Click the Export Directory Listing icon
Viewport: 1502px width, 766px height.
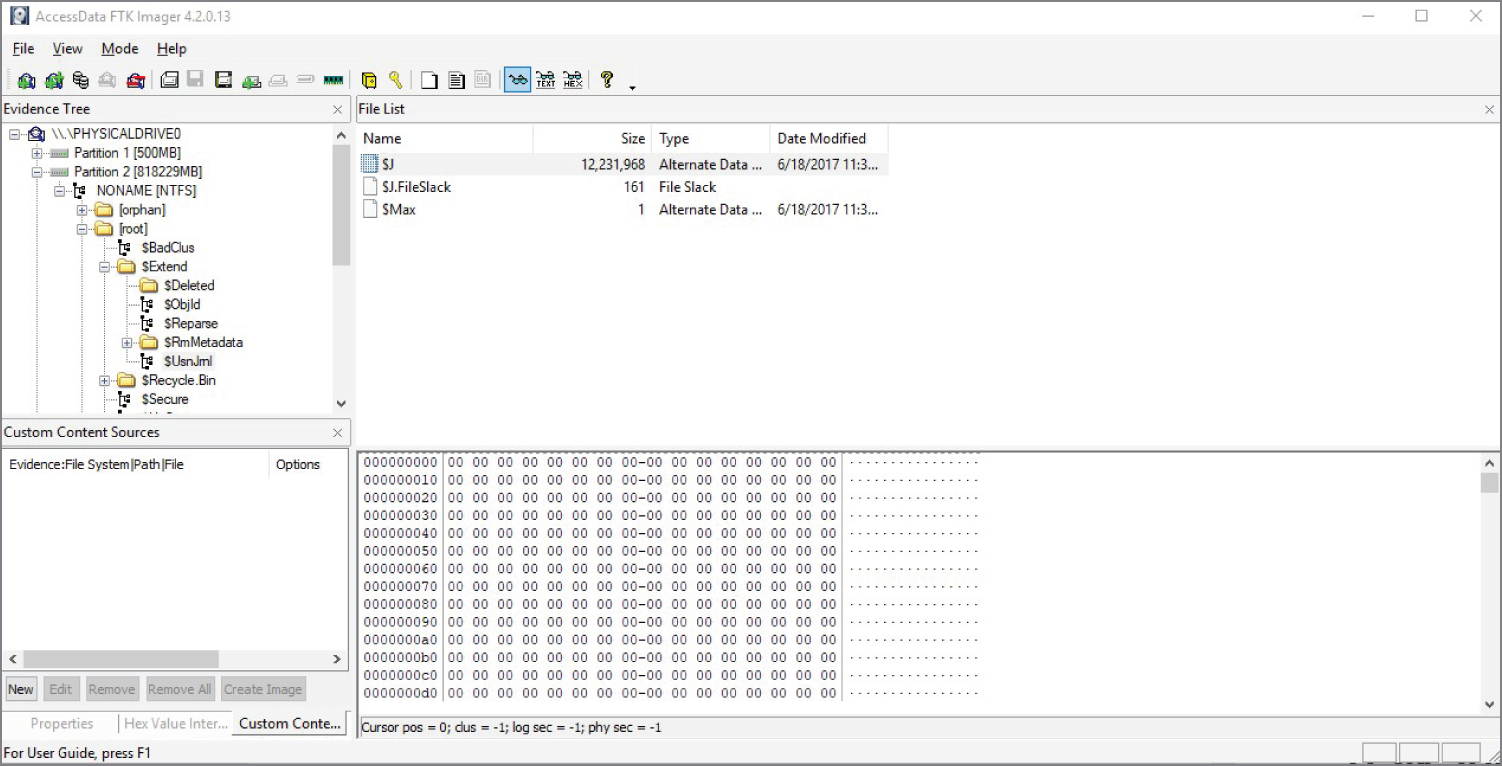point(483,80)
